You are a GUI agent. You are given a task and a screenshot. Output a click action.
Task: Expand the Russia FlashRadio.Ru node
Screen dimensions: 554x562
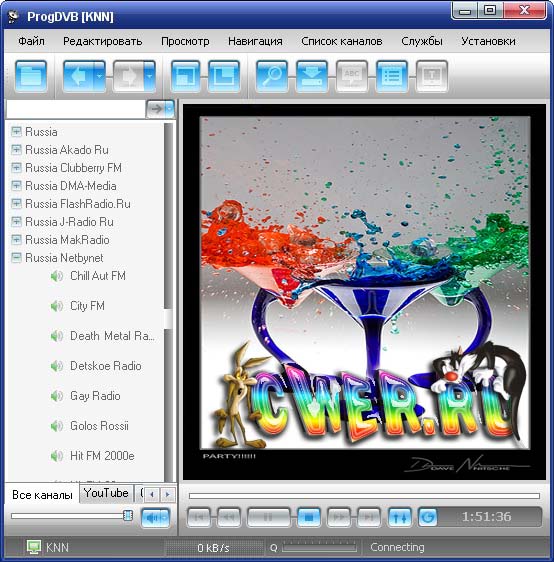(x=16, y=204)
